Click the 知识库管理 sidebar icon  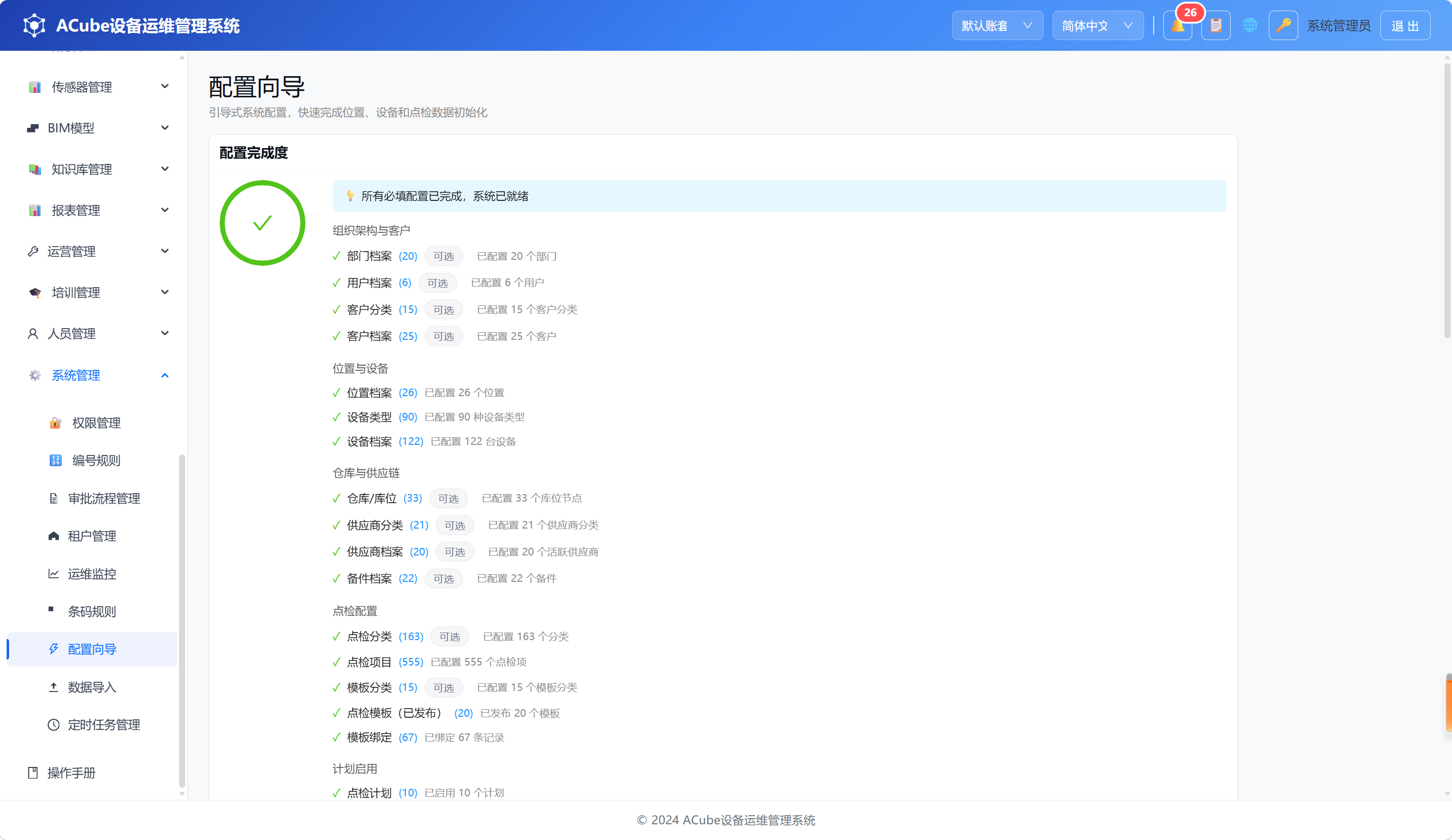34,169
